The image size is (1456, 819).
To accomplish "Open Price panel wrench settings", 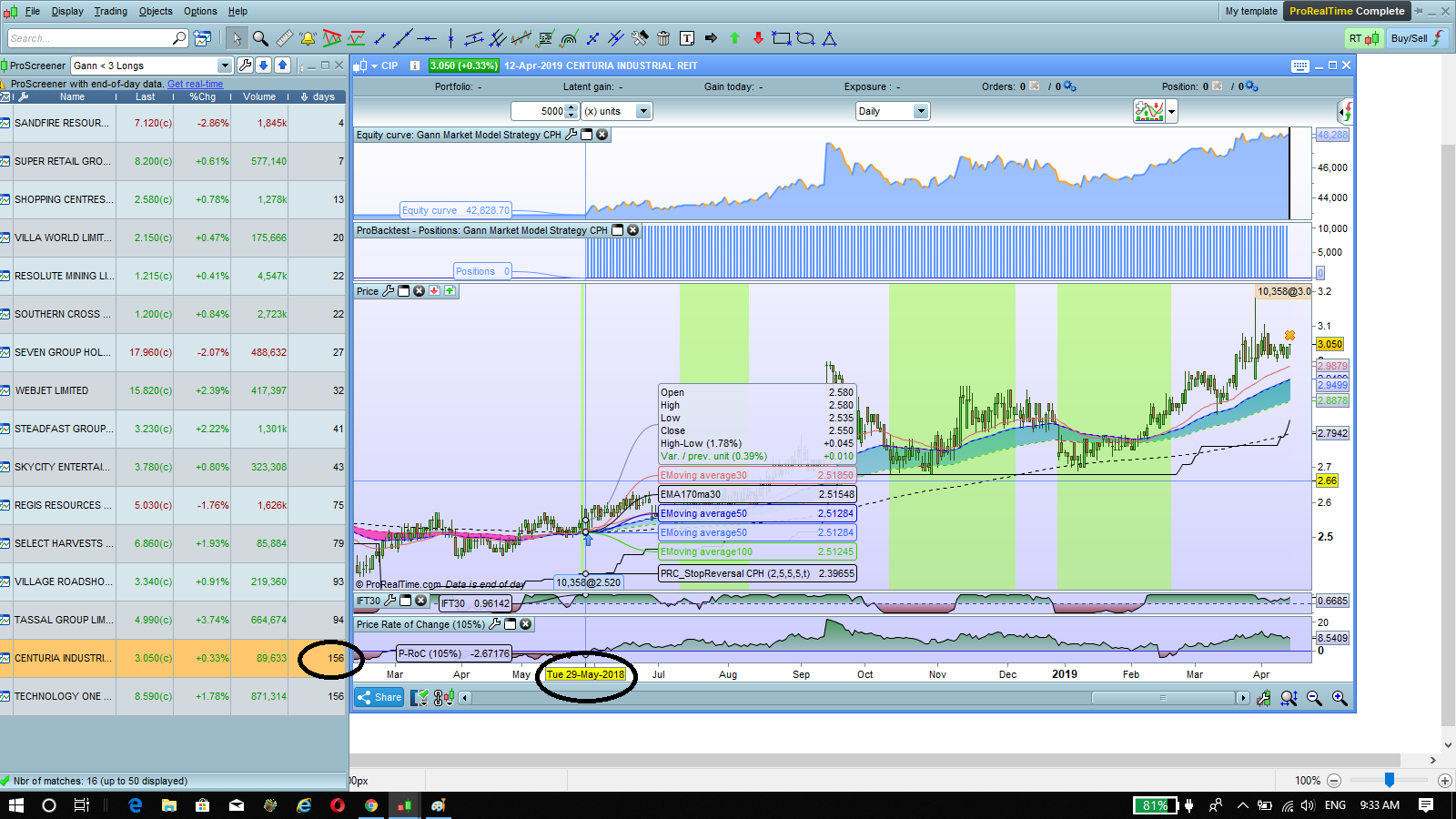I will coord(389,291).
